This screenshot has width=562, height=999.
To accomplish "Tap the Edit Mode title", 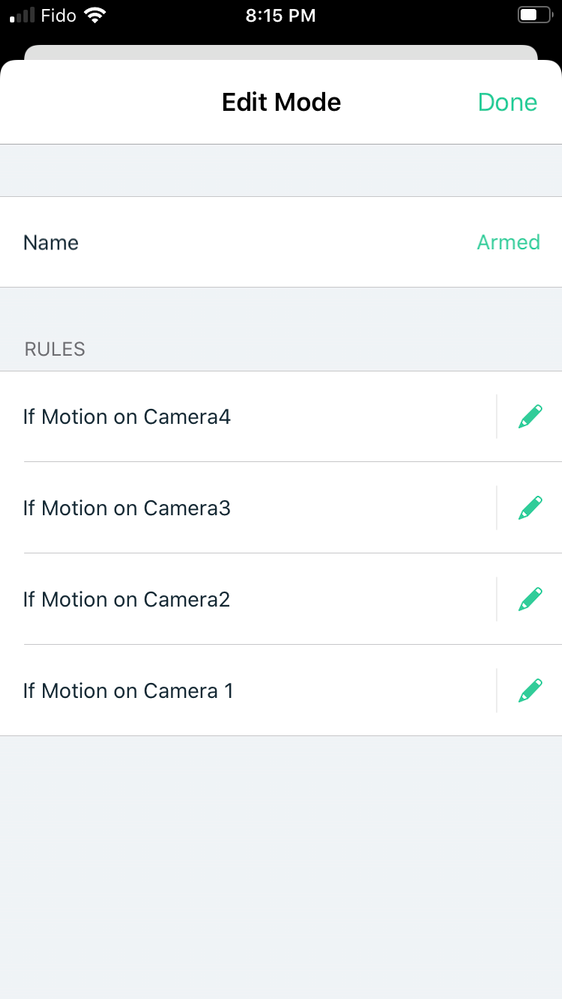I will coord(281,102).
